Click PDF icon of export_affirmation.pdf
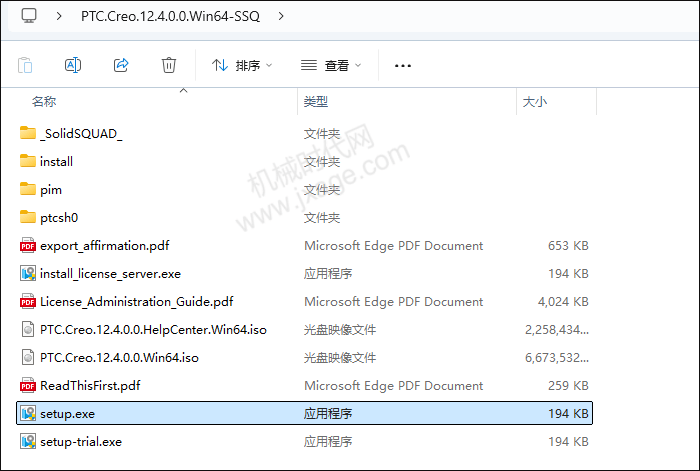 tap(28, 245)
